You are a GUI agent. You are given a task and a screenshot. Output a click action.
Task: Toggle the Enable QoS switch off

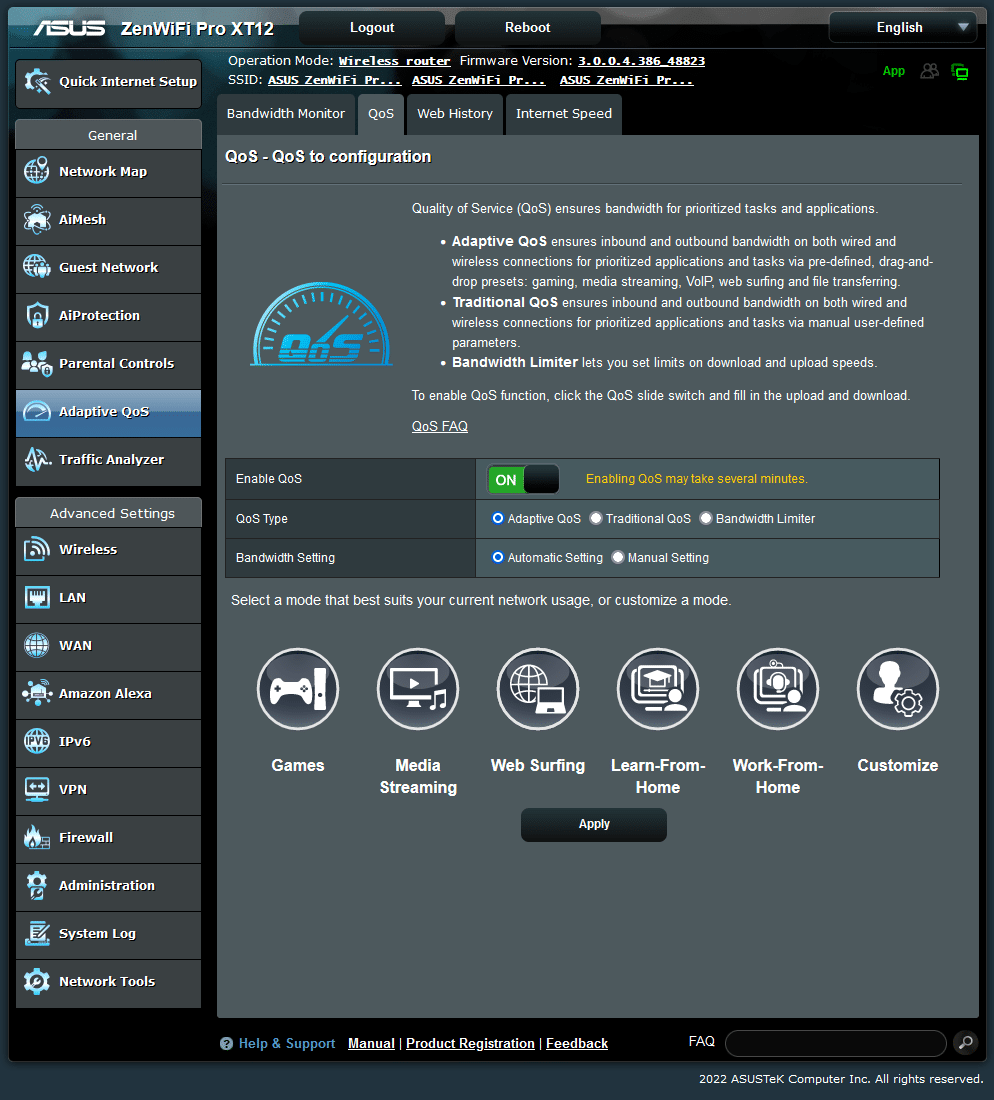(x=523, y=479)
